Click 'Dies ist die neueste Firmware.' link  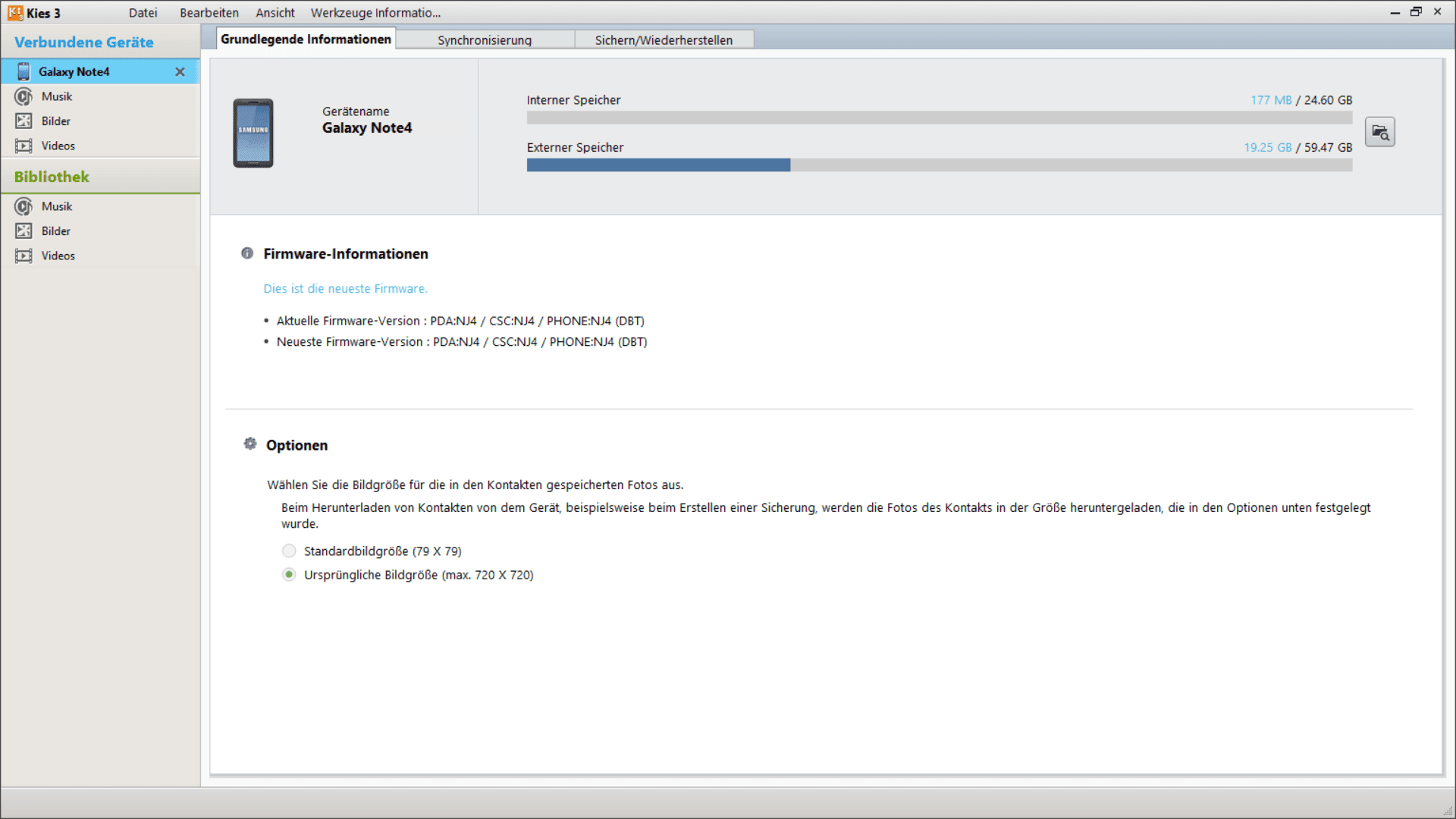(x=345, y=289)
